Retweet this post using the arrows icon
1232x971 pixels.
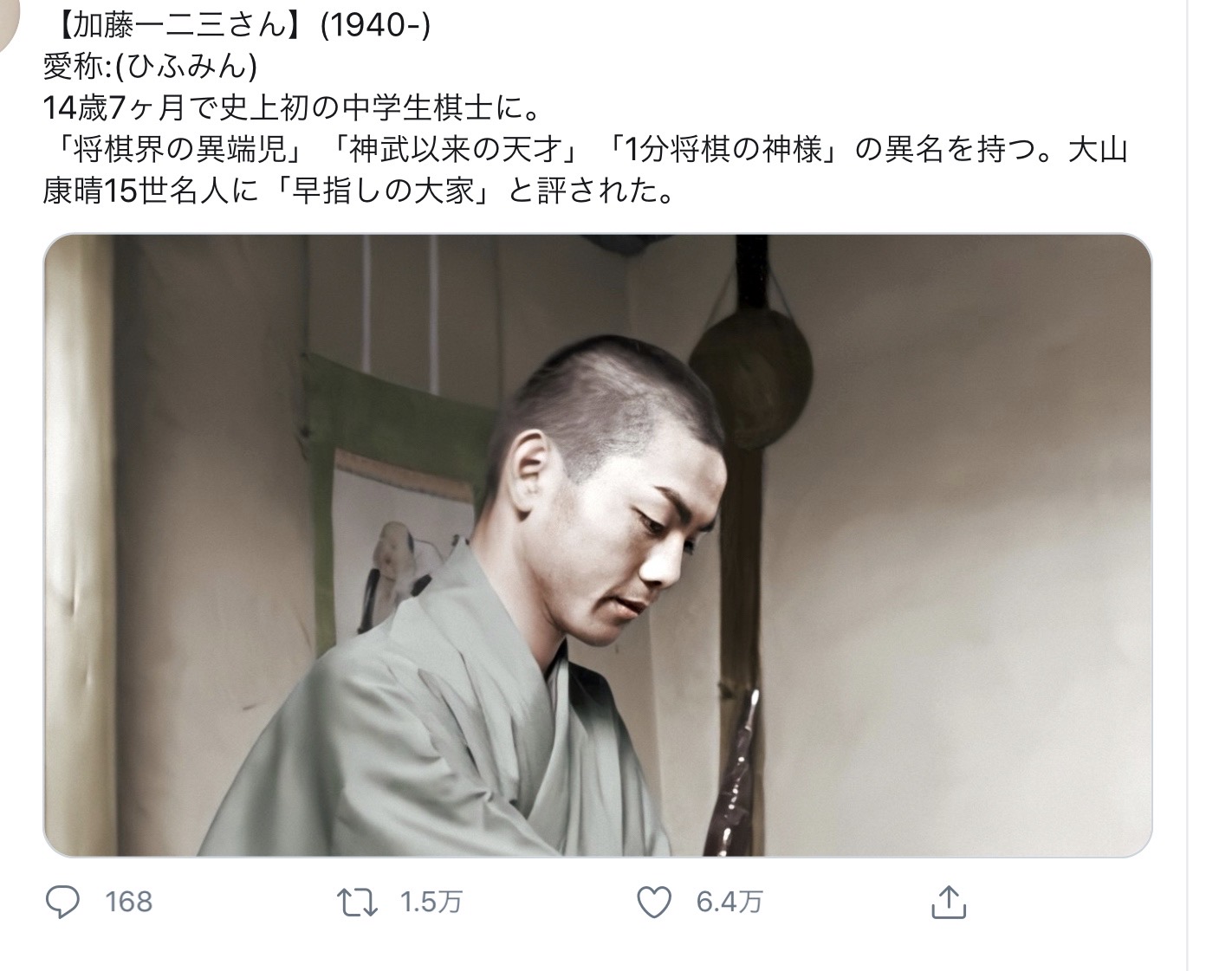click(357, 903)
